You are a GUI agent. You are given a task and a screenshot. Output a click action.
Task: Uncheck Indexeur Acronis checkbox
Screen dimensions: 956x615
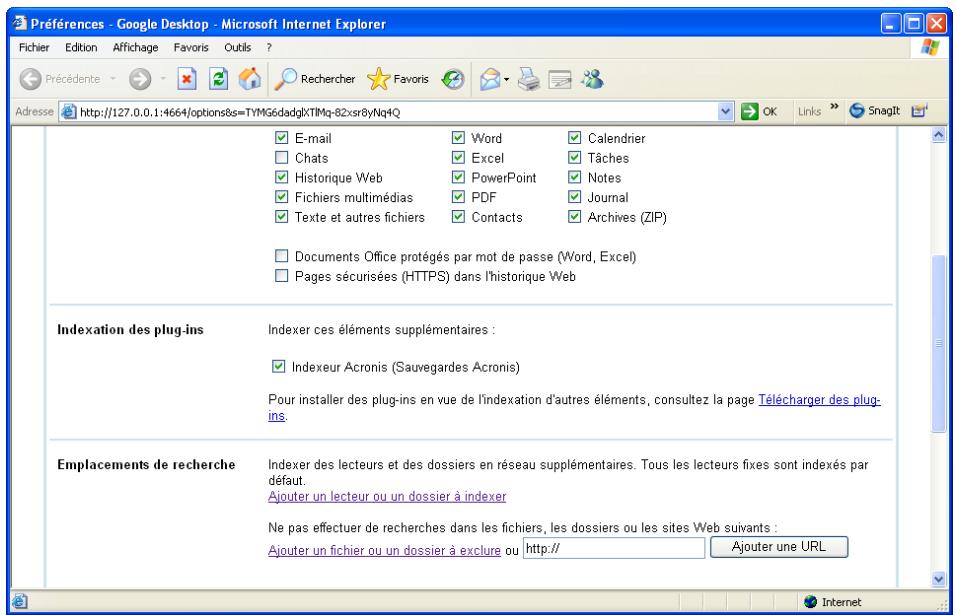tap(278, 366)
